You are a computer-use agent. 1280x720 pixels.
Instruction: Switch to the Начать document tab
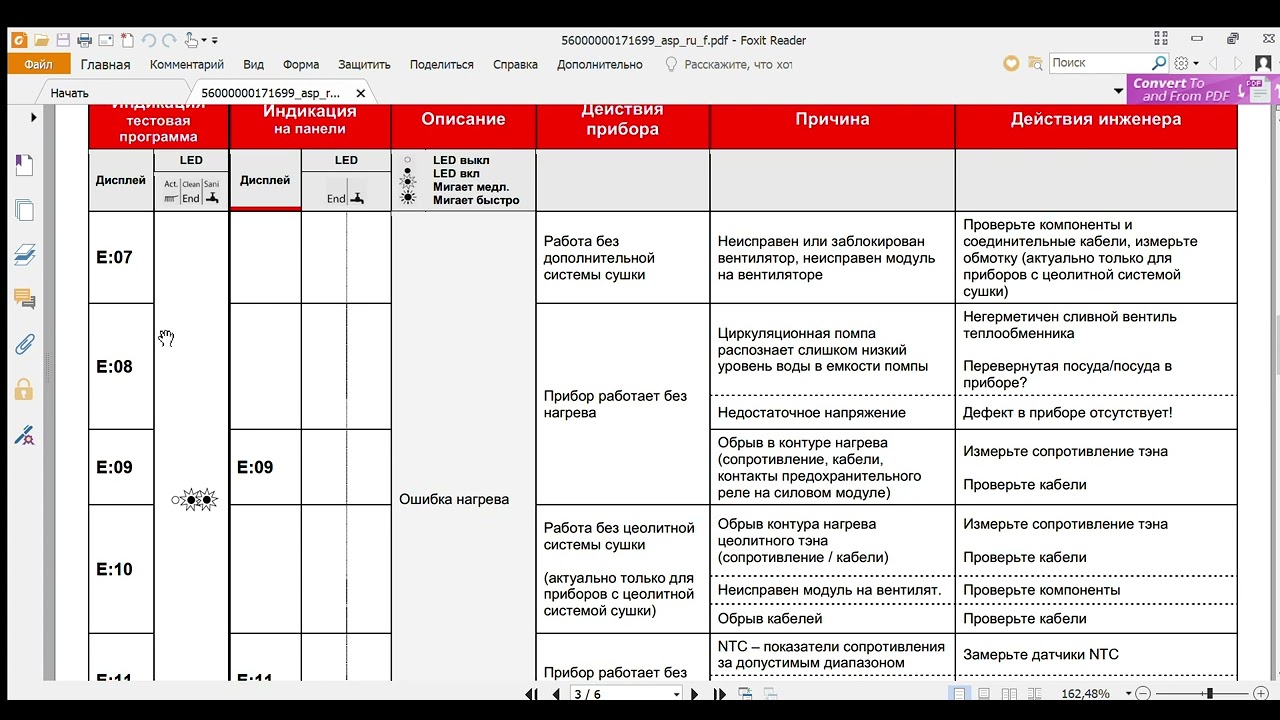(70, 93)
